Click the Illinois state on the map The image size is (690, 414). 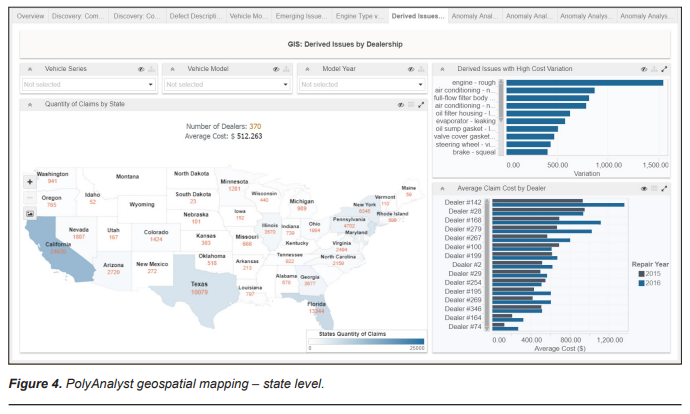[x=270, y=231]
